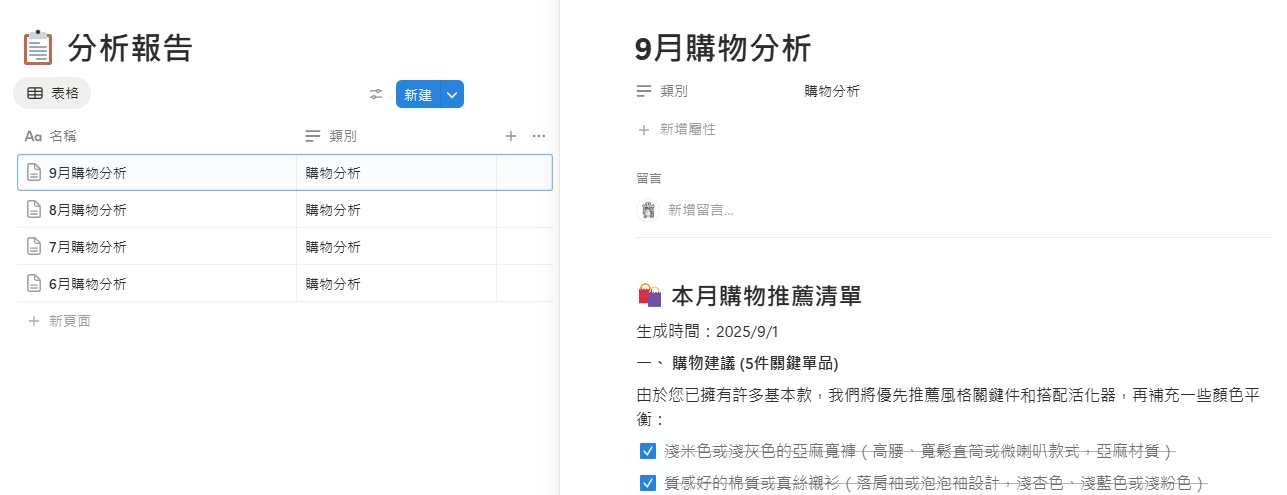Click the blue 新建 button
Image resolution: width=1287 pixels, height=495 pixels.
click(418, 94)
